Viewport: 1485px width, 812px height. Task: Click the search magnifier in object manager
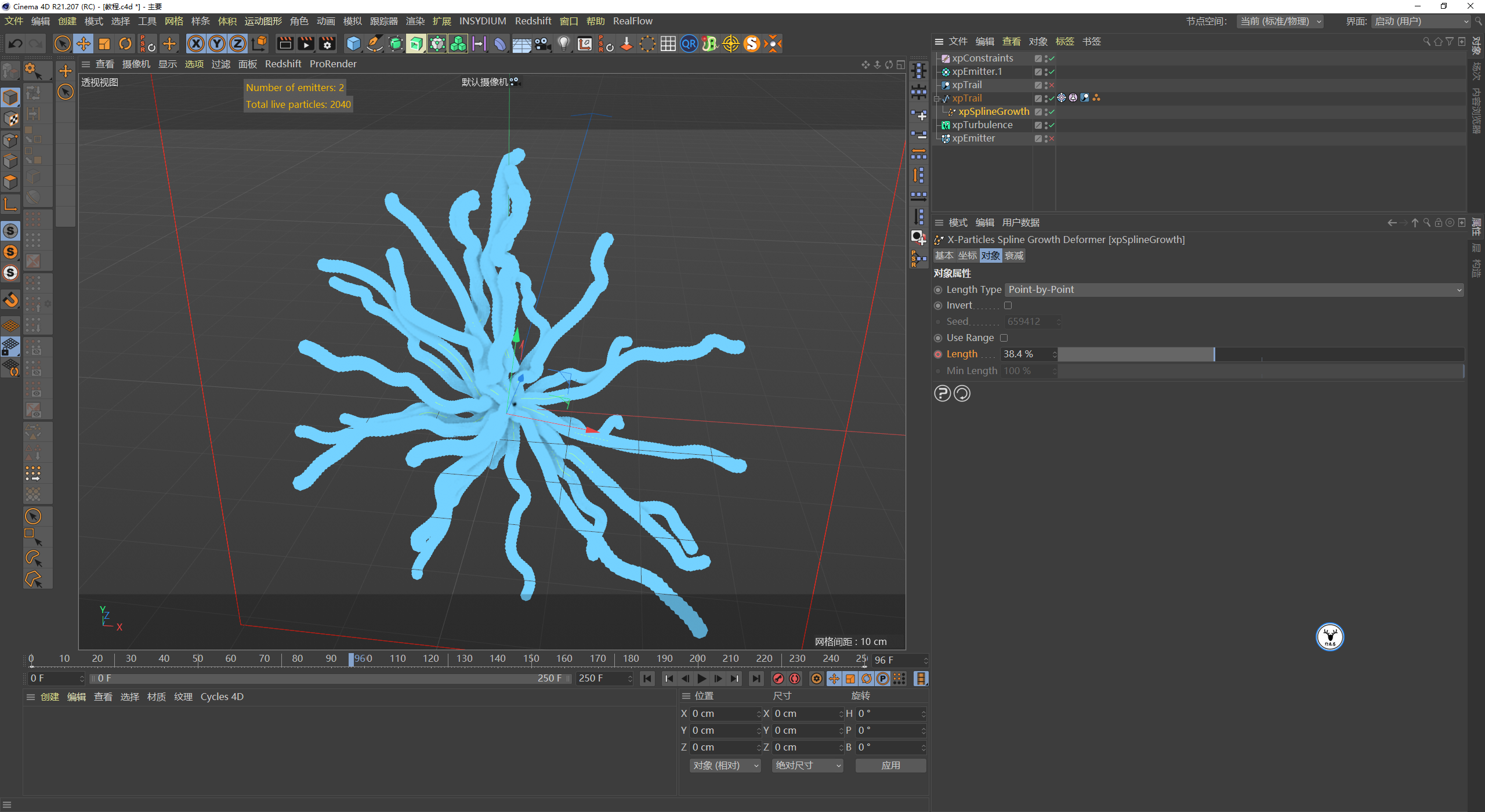pyautogui.click(x=1426, y=42)
